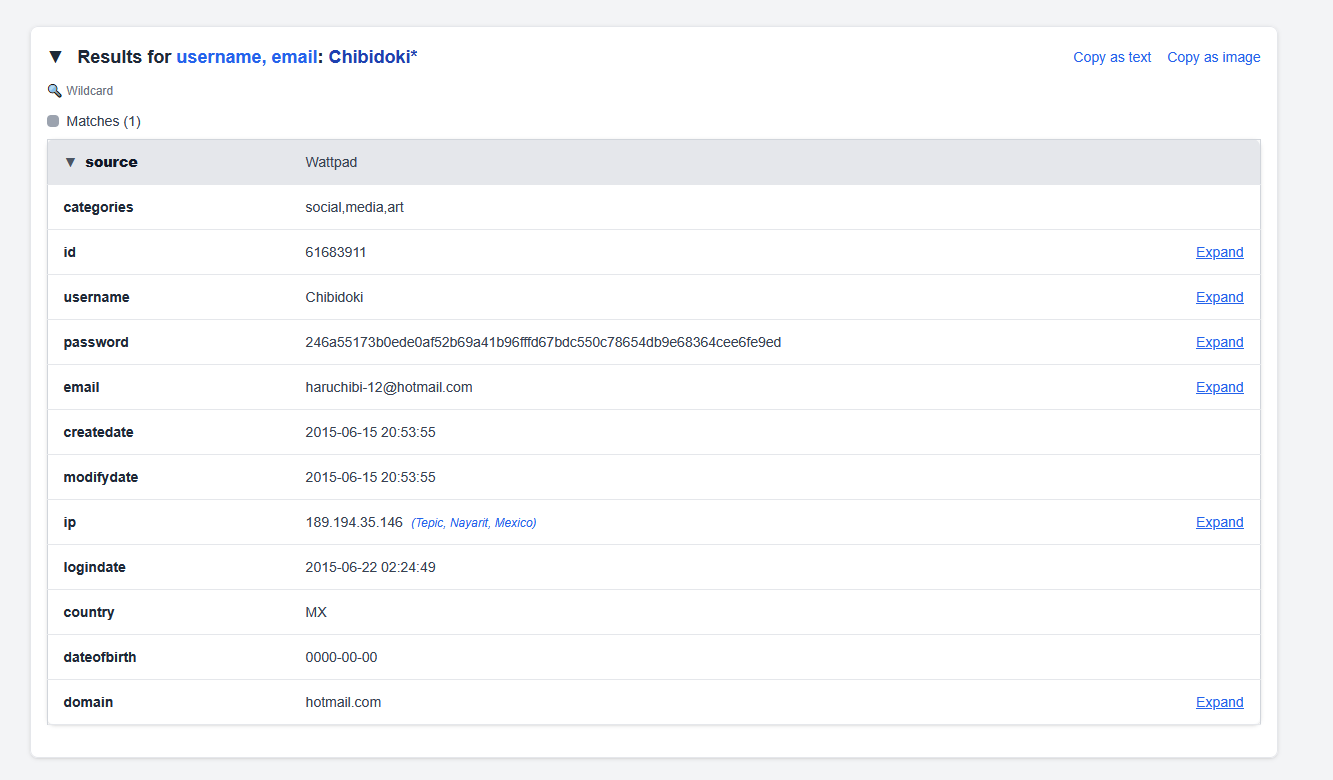Expand the password row

pos(1219,342)
